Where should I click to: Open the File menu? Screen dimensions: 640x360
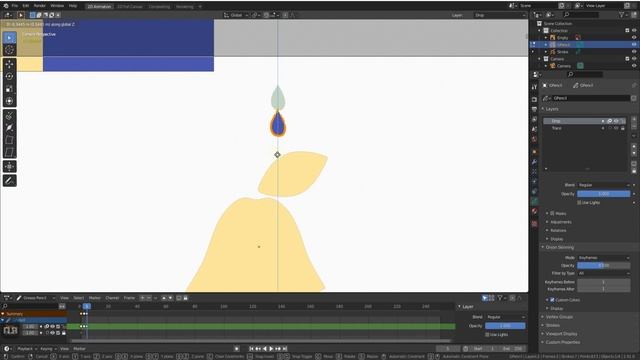[15, 6]
